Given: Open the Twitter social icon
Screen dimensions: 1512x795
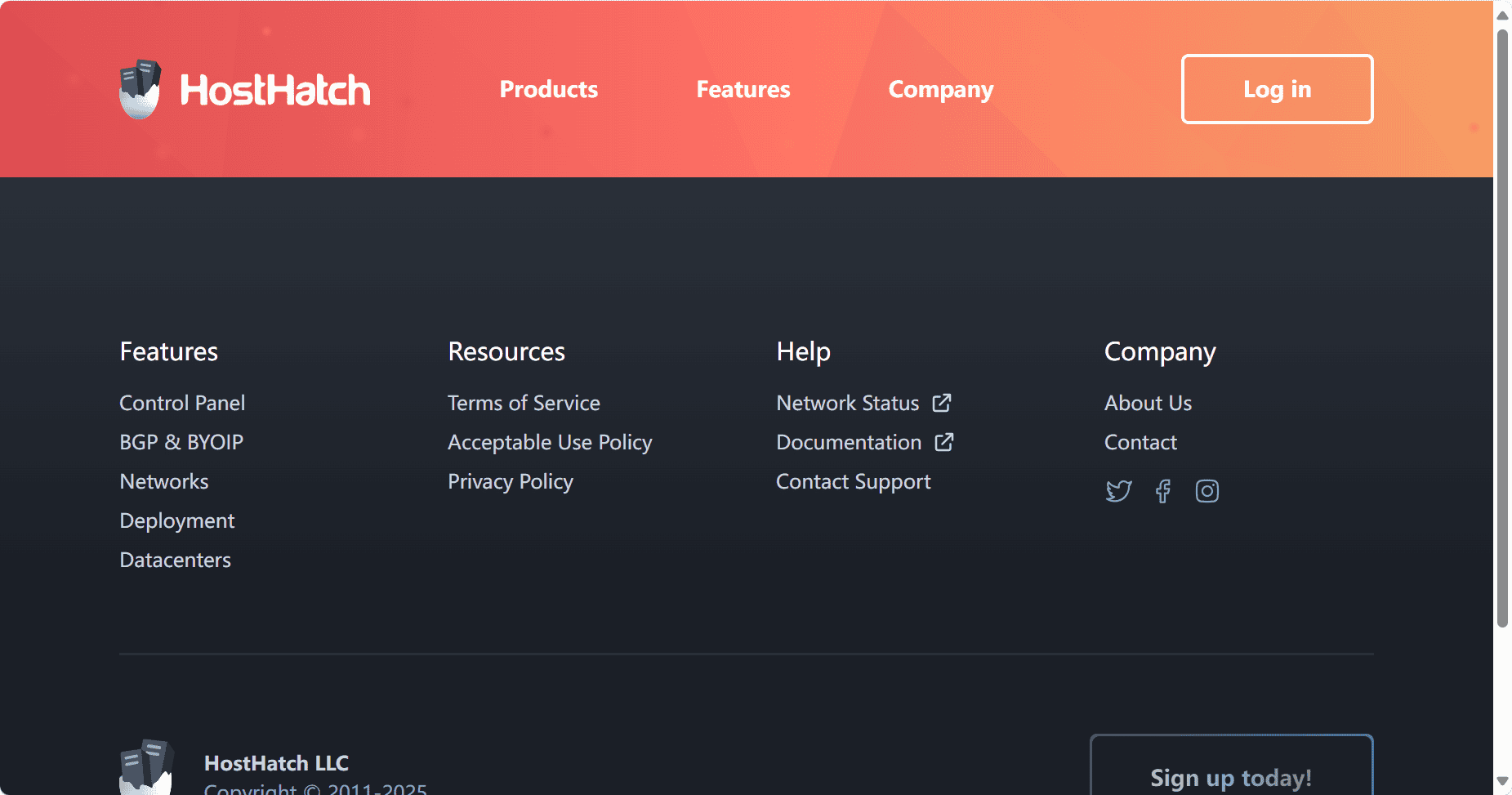Looking at the screenshot, I should 1118,491.
